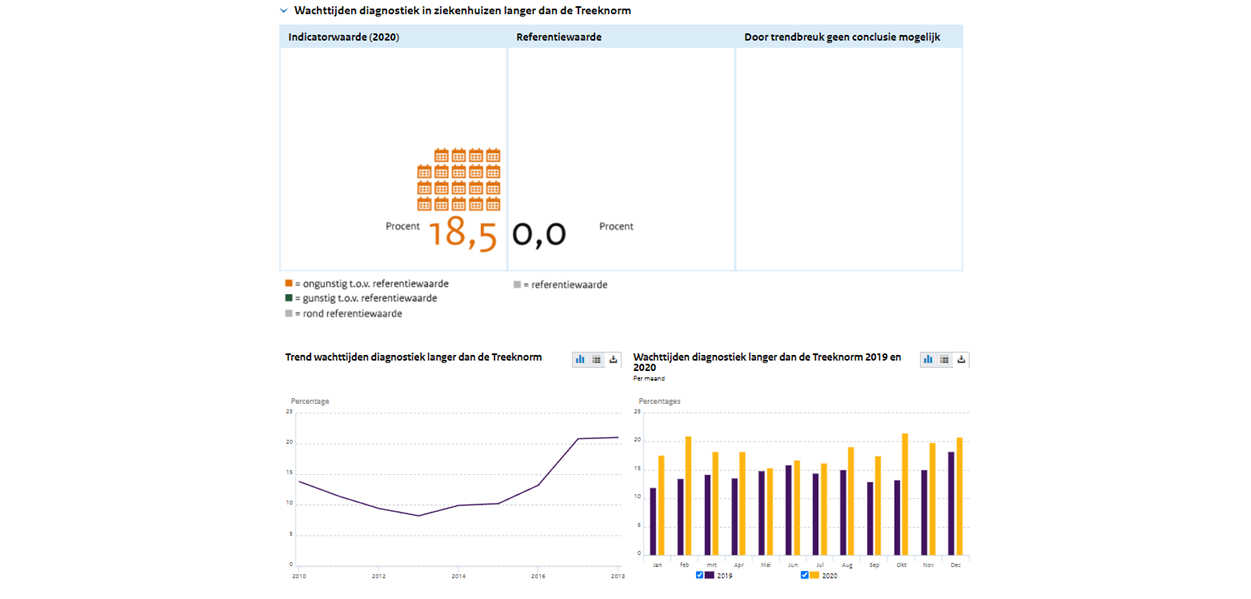Viewport: 1251px width, 599px height.
Task: Click the purple 2019 legend color swatch
Action: [x=710, y=575]
